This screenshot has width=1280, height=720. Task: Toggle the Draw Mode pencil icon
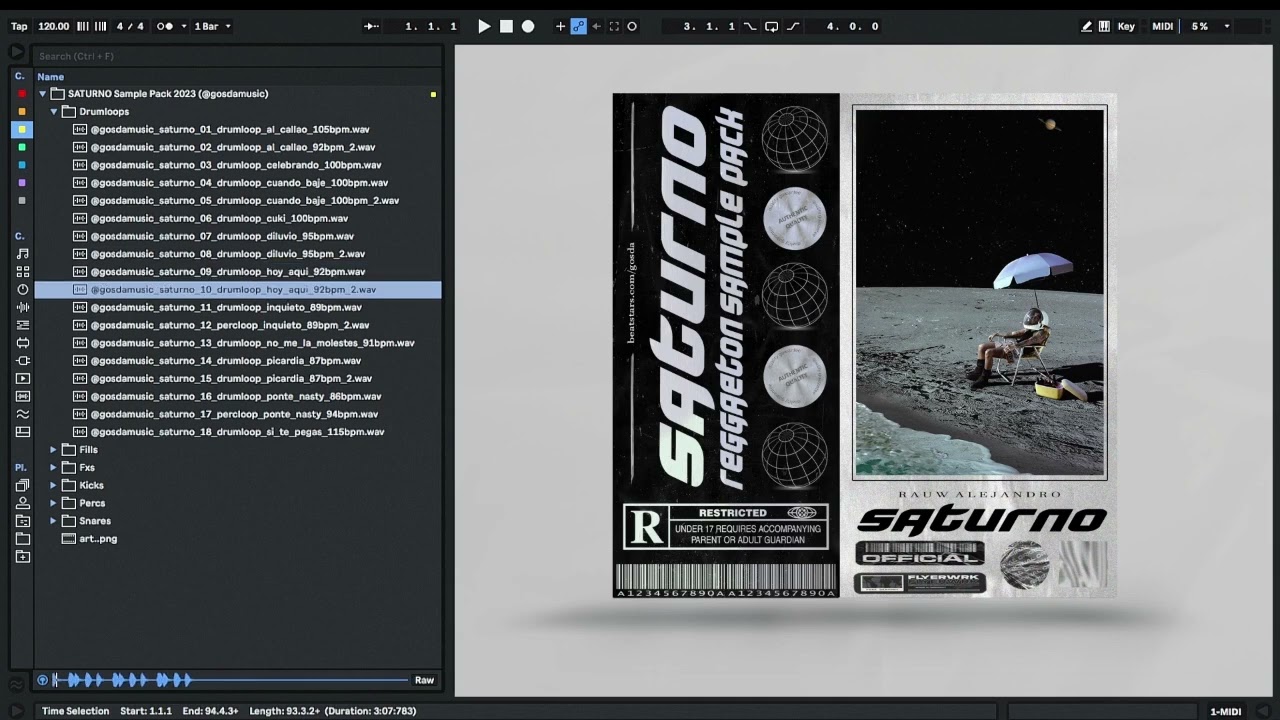point(1087,27)
